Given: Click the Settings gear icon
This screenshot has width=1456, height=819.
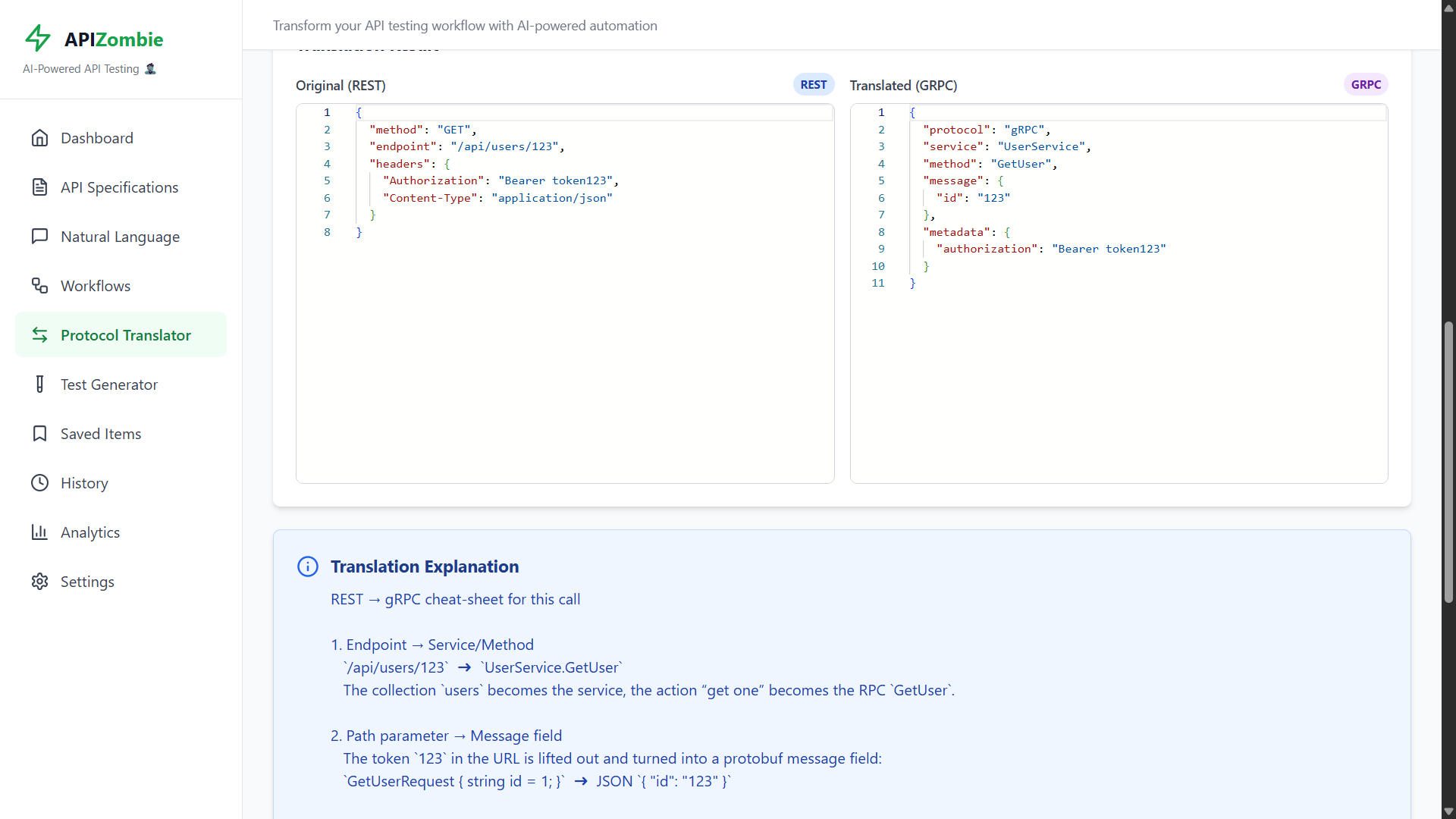Looking at the screenshot, I should point(39,582).
